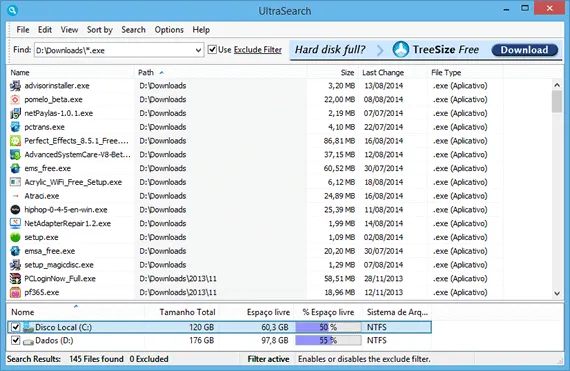Screen dimensions: 570x371
Task: Select the path D:\Downloads\2013\11 of PCLoginNow_Full.exe
Action: 178,279
